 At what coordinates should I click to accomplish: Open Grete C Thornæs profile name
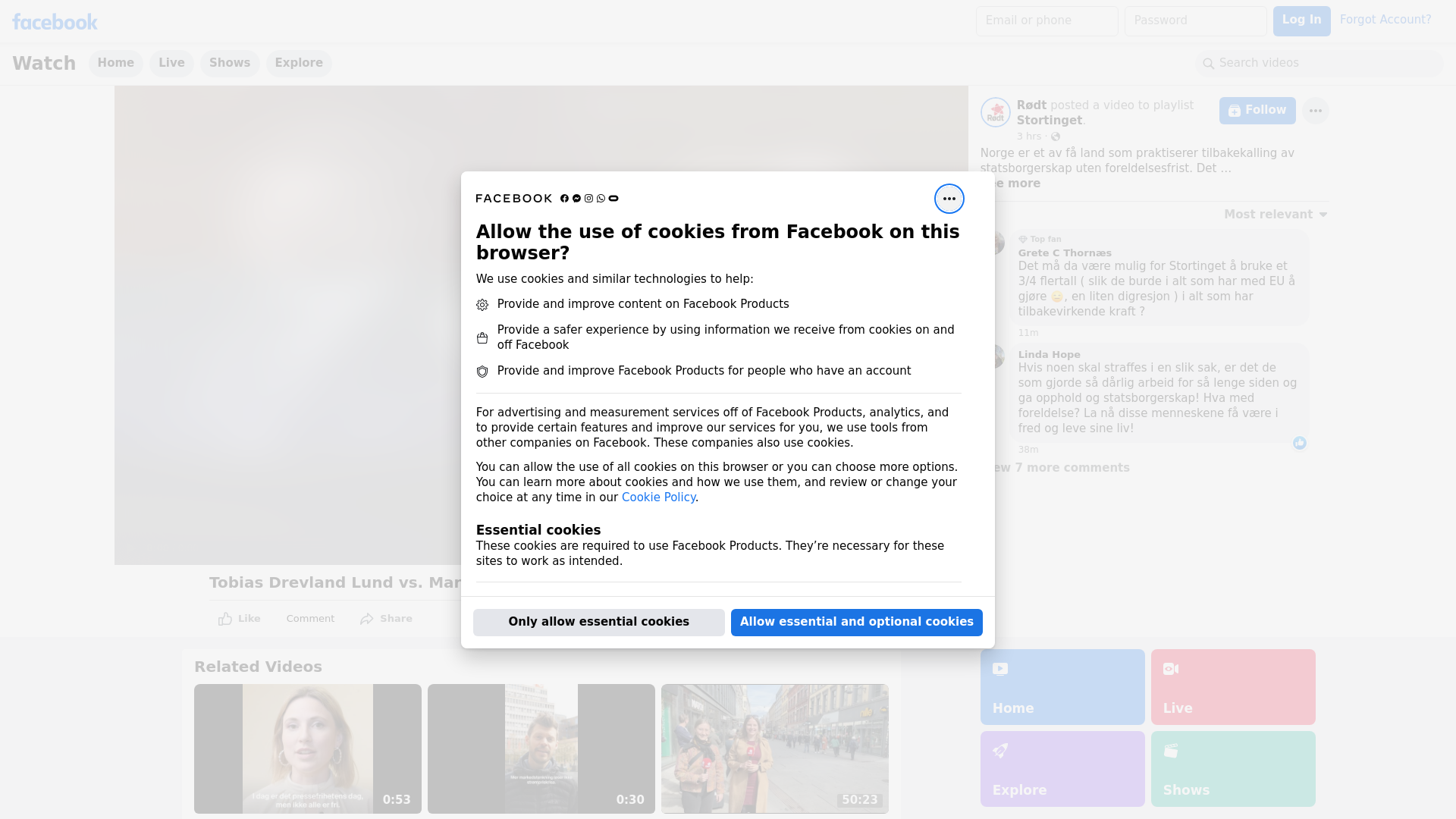(x=1065, y=253)
